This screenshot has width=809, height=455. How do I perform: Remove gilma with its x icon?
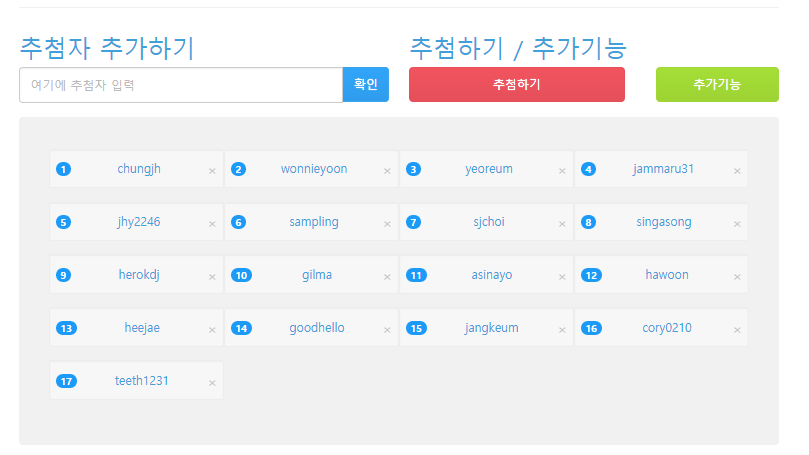[387, 278]
